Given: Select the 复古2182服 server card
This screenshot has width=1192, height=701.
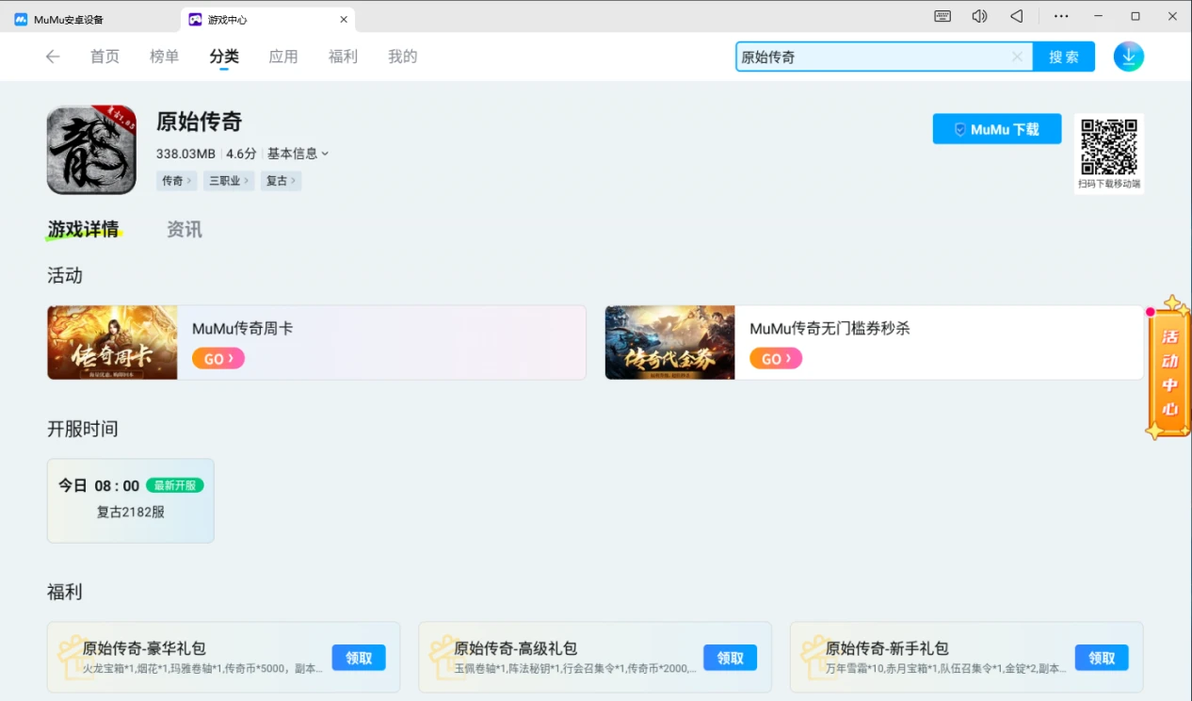Looking at the screenshot, I should pyautogui.click(x=131, y=500).
